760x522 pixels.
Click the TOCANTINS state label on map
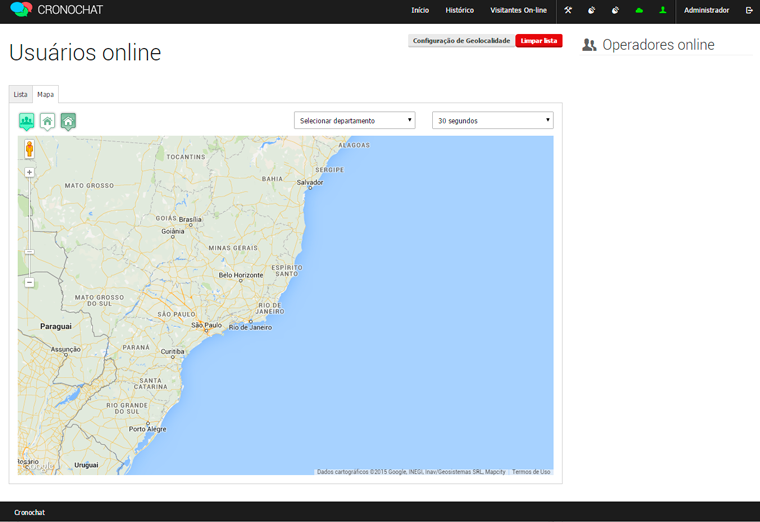click(186, 157)
